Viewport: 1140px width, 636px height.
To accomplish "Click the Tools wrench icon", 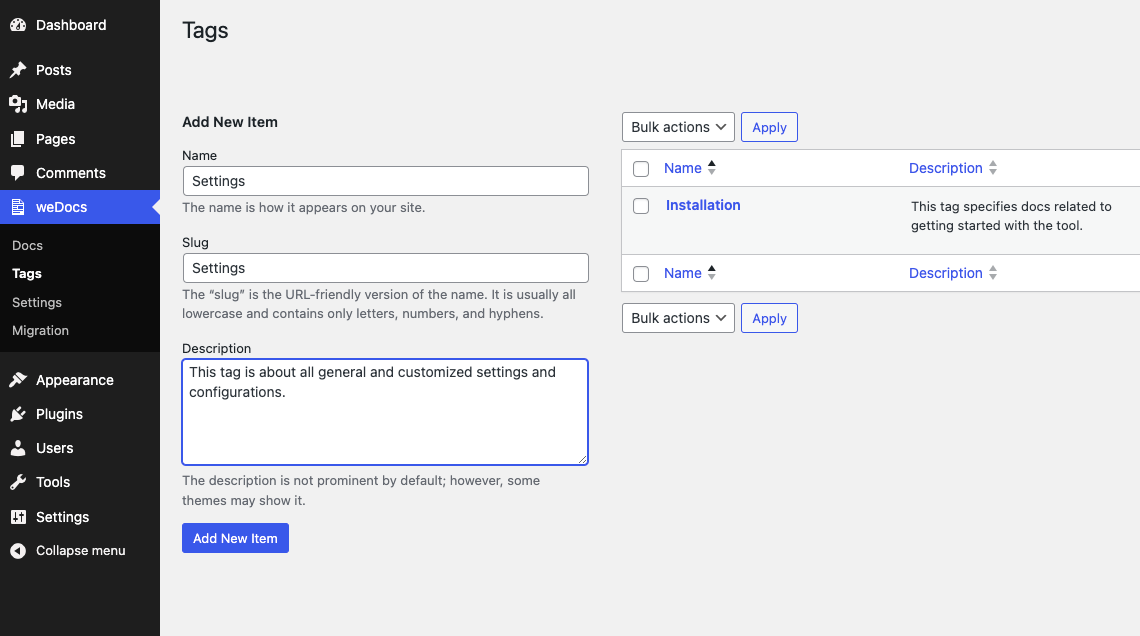I will [18, 482].
